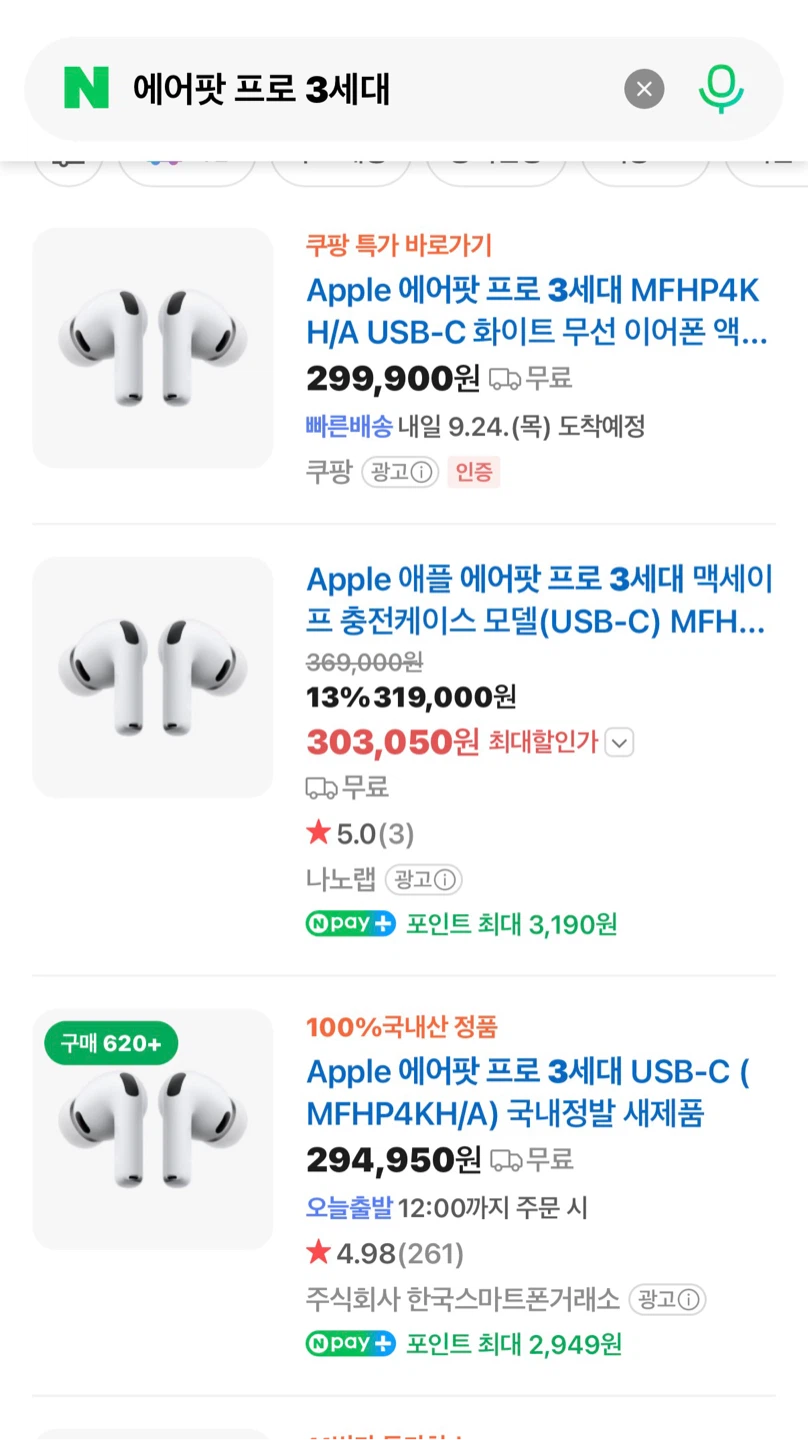This screenshot has height=1440, width=808.
Task: Tap the green Naver N logo
Action: click(86, 89)
